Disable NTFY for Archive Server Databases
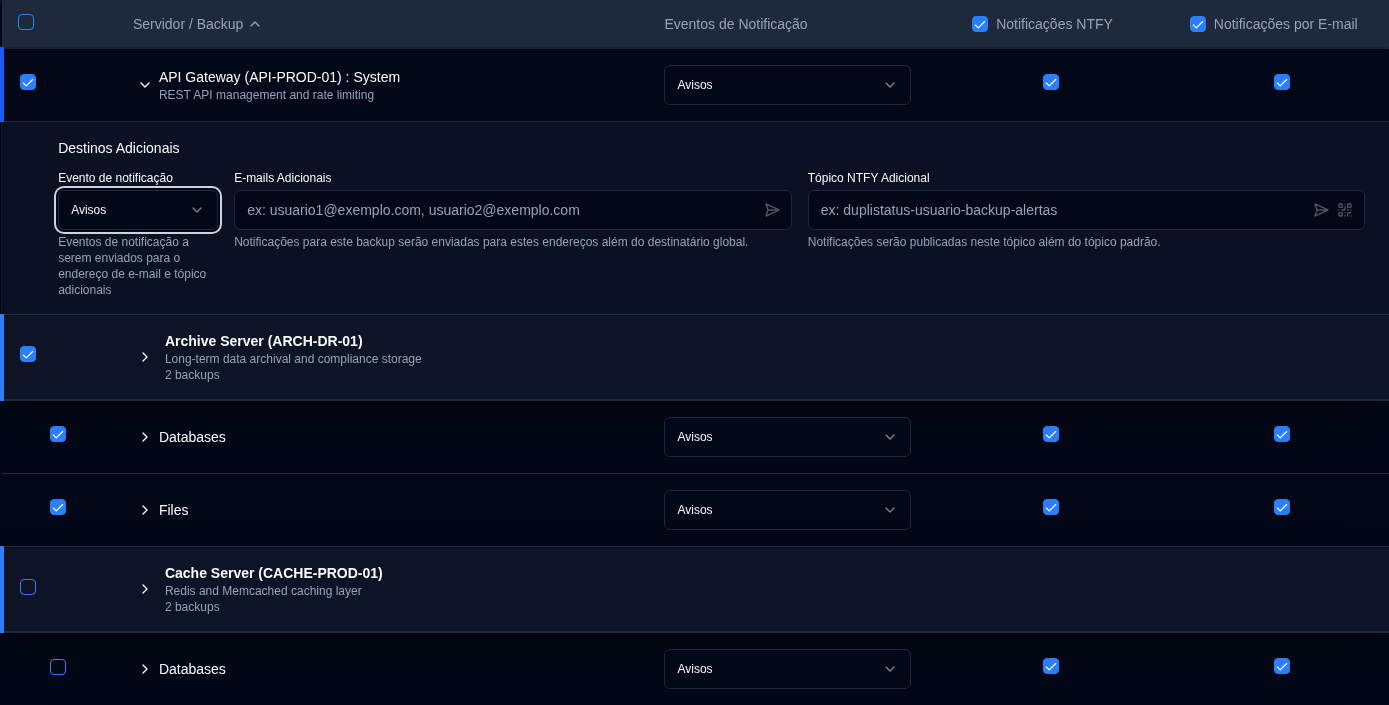Image resolution: width=1389 pixels, height=705 pixels. point(1051,434)
